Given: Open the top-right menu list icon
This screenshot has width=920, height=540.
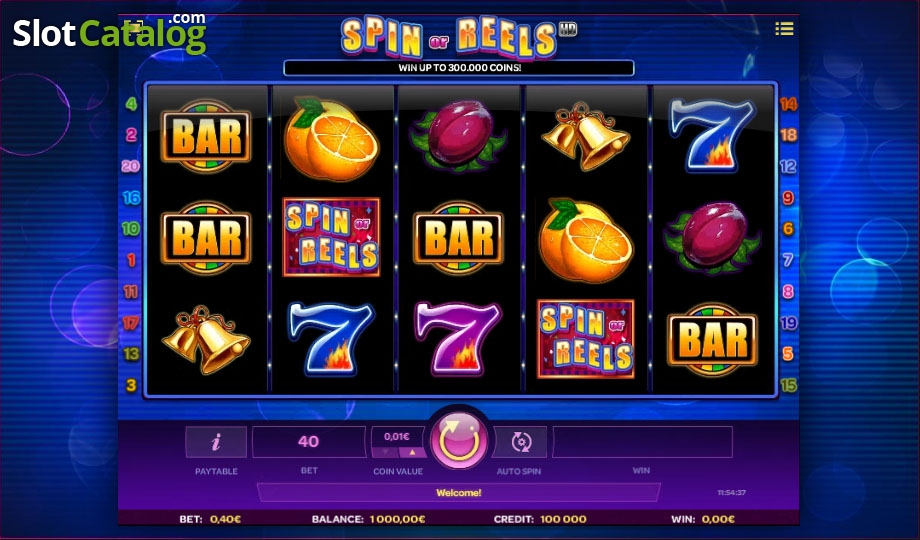Looking at the screenshot, I should pyautogui.click(x=784, y=28).
